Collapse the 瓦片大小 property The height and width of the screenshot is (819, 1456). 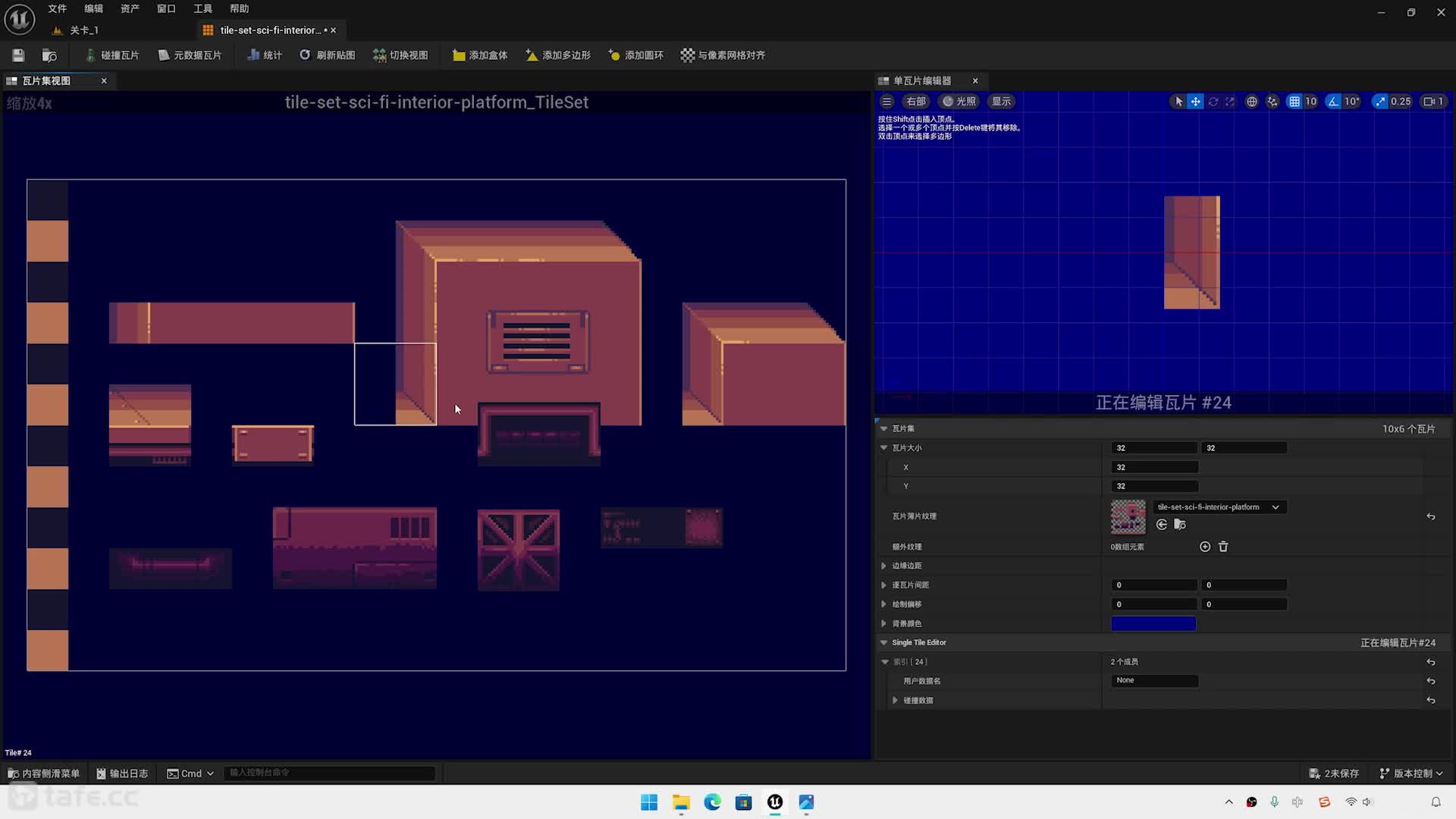tap(884, 448)
